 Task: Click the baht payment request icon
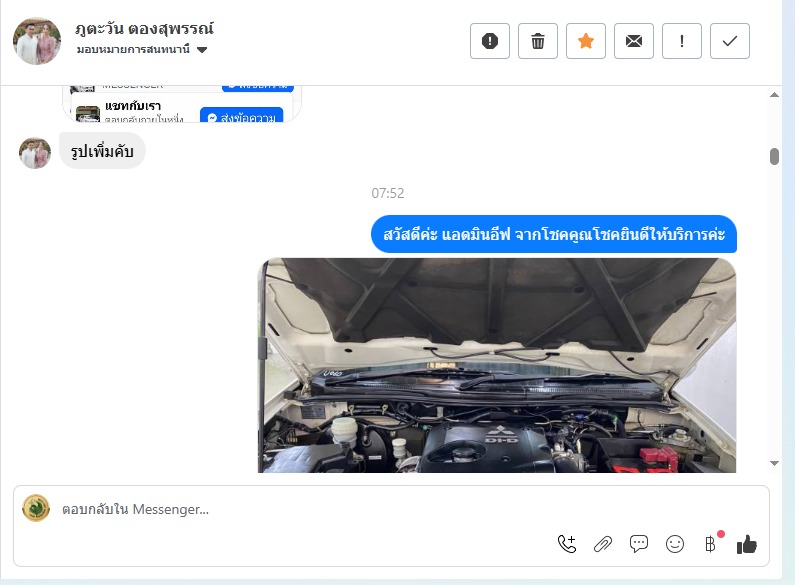(711, 544)
